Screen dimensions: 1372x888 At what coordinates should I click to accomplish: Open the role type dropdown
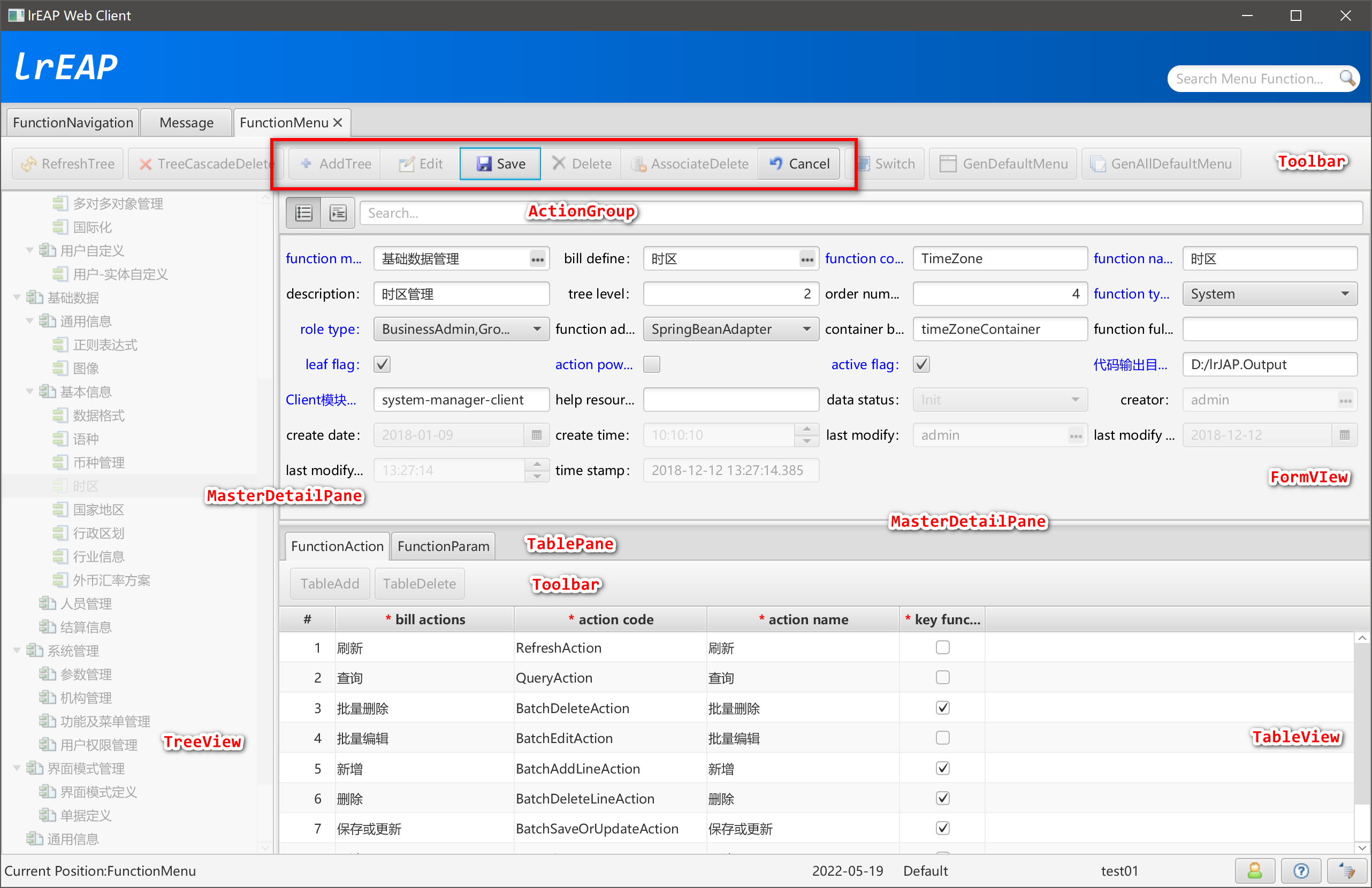(x=461, y=329)
